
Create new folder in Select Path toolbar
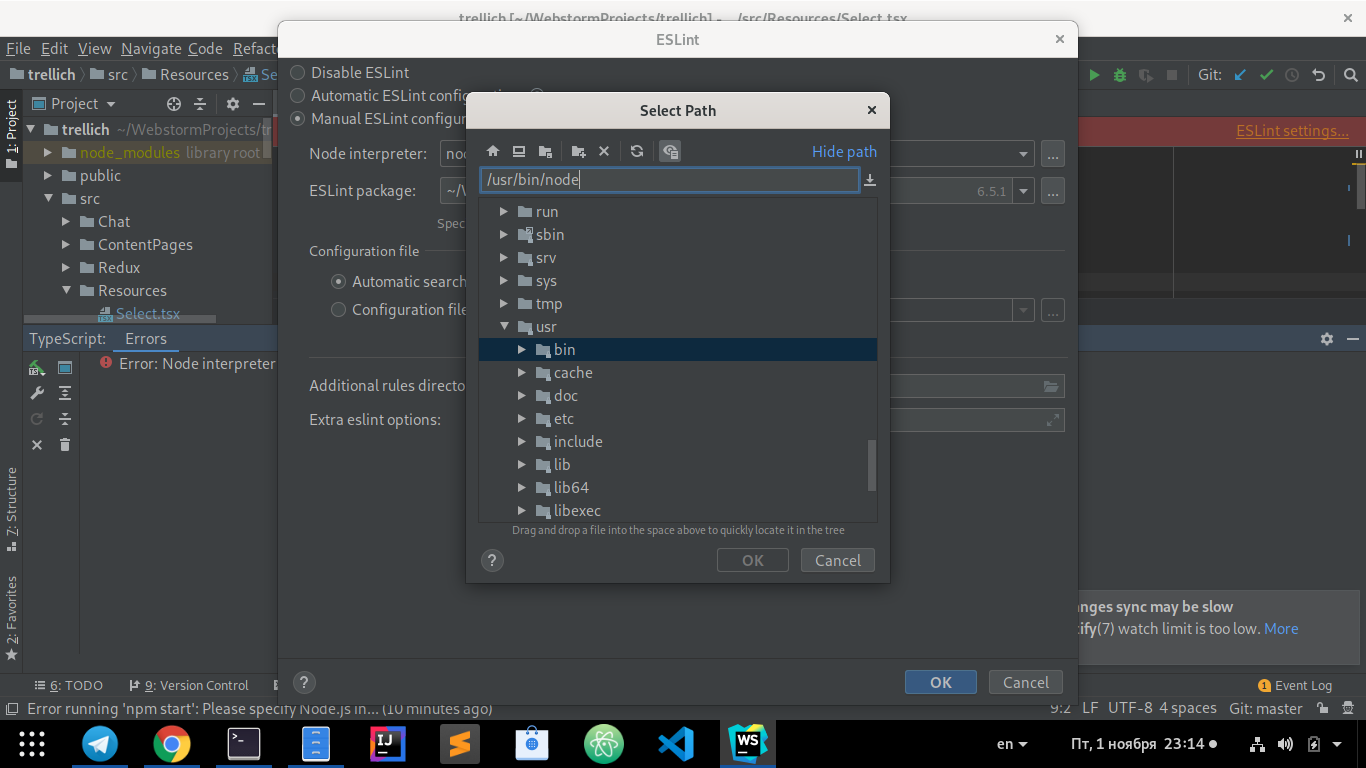[x=578, y=151]
